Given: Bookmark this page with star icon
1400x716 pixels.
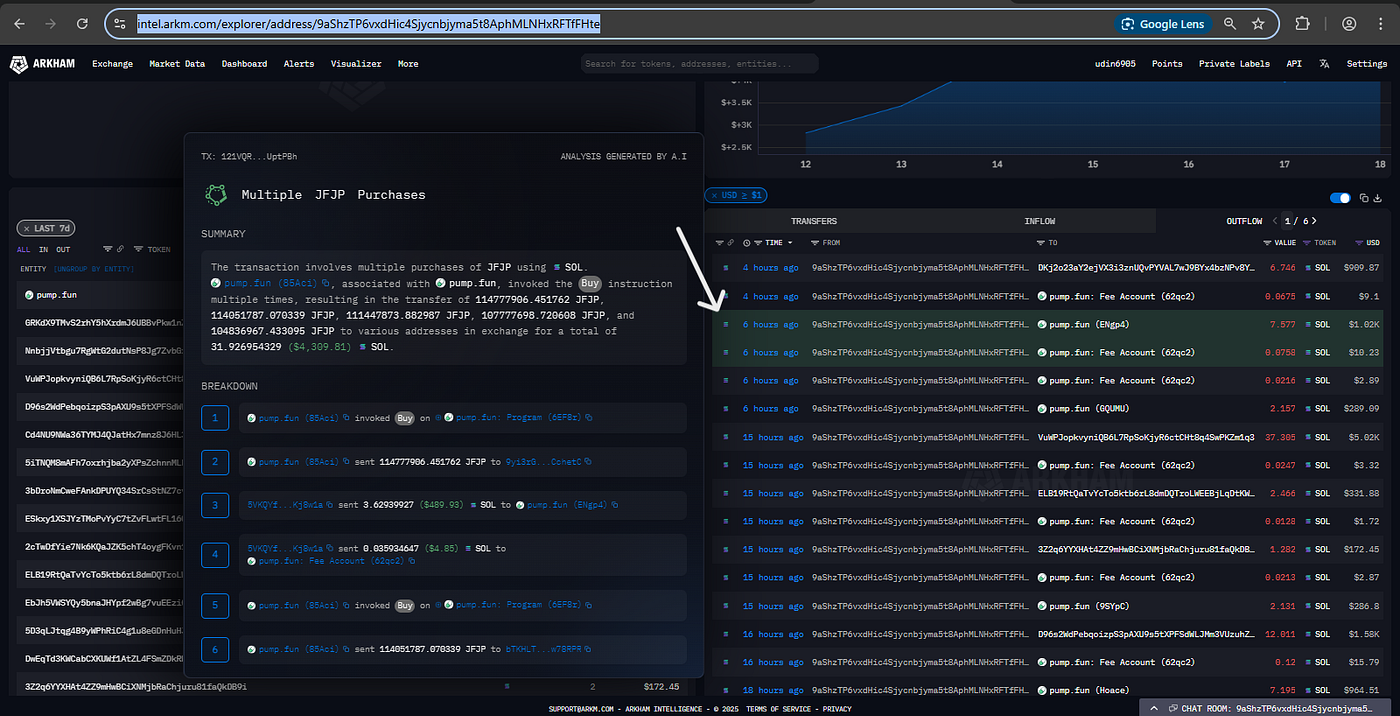Looking at the screenshot, I should point(1258,23).
